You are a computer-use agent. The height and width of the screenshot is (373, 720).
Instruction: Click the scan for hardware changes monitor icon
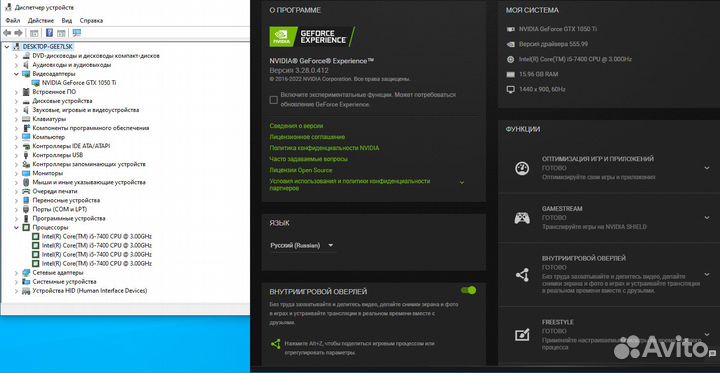tap(77, 33)
